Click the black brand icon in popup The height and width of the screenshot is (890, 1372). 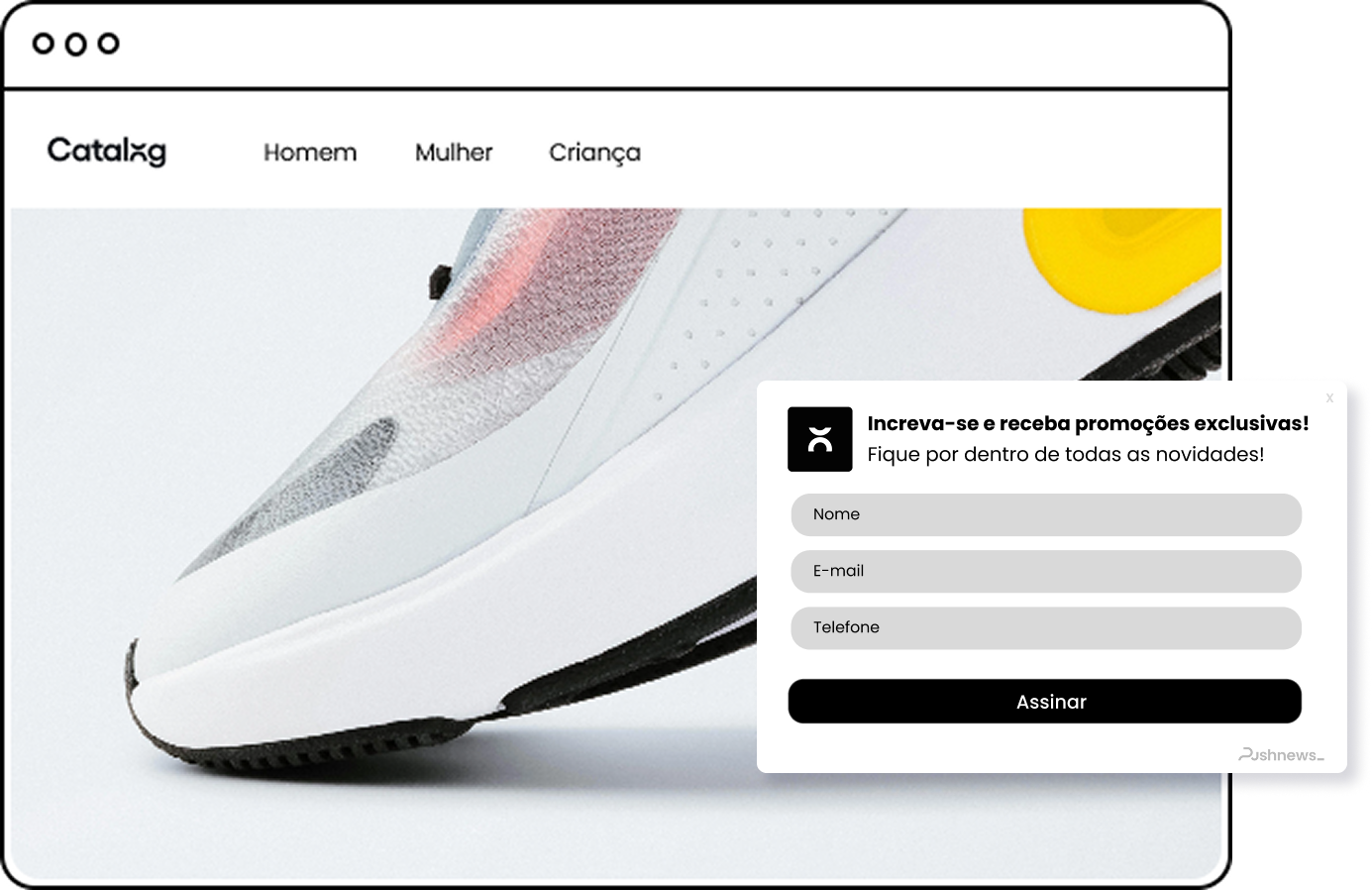click(819, 439)
